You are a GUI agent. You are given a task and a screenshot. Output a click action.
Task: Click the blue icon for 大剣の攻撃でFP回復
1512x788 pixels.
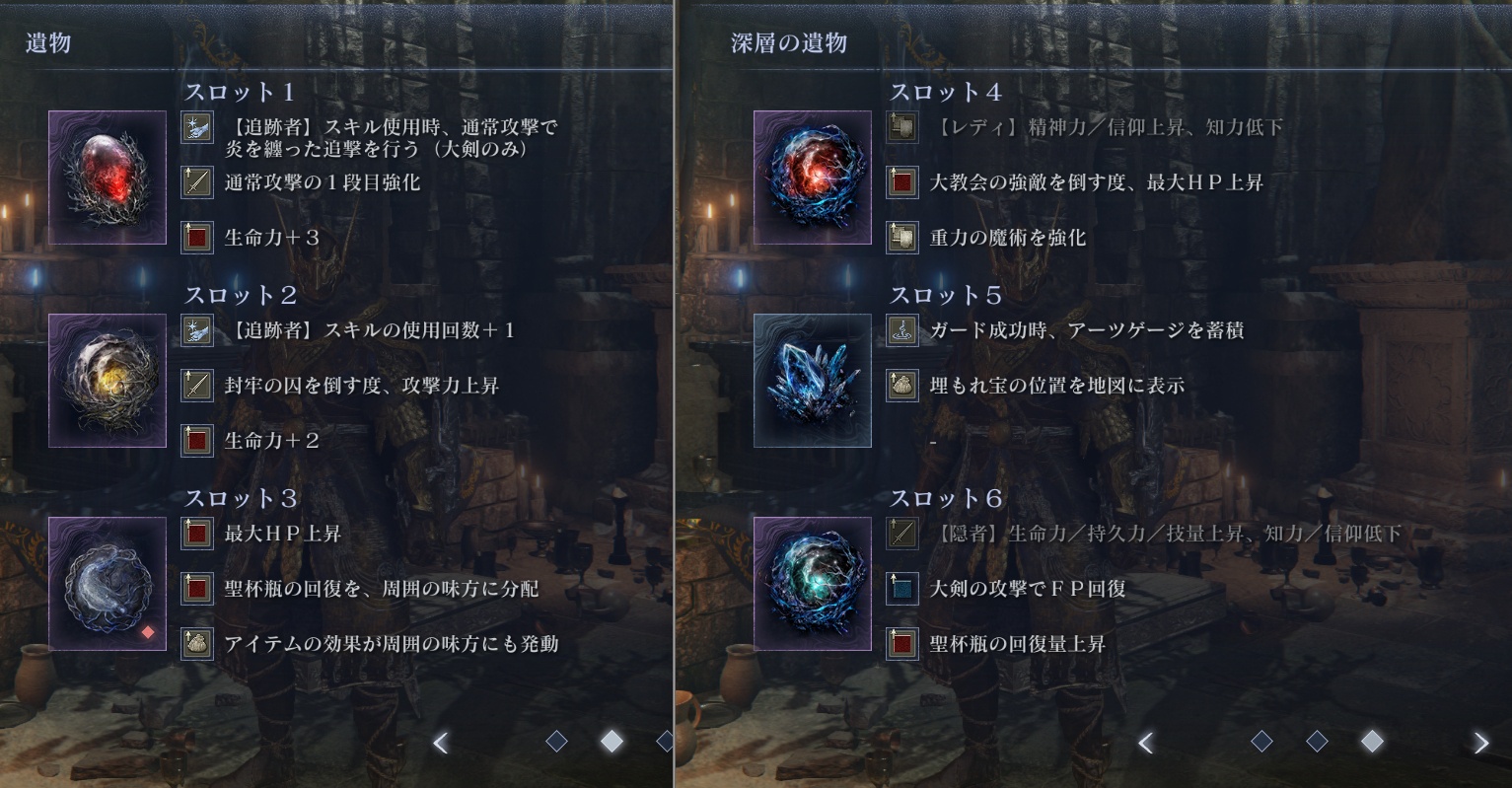coord(902,589)
